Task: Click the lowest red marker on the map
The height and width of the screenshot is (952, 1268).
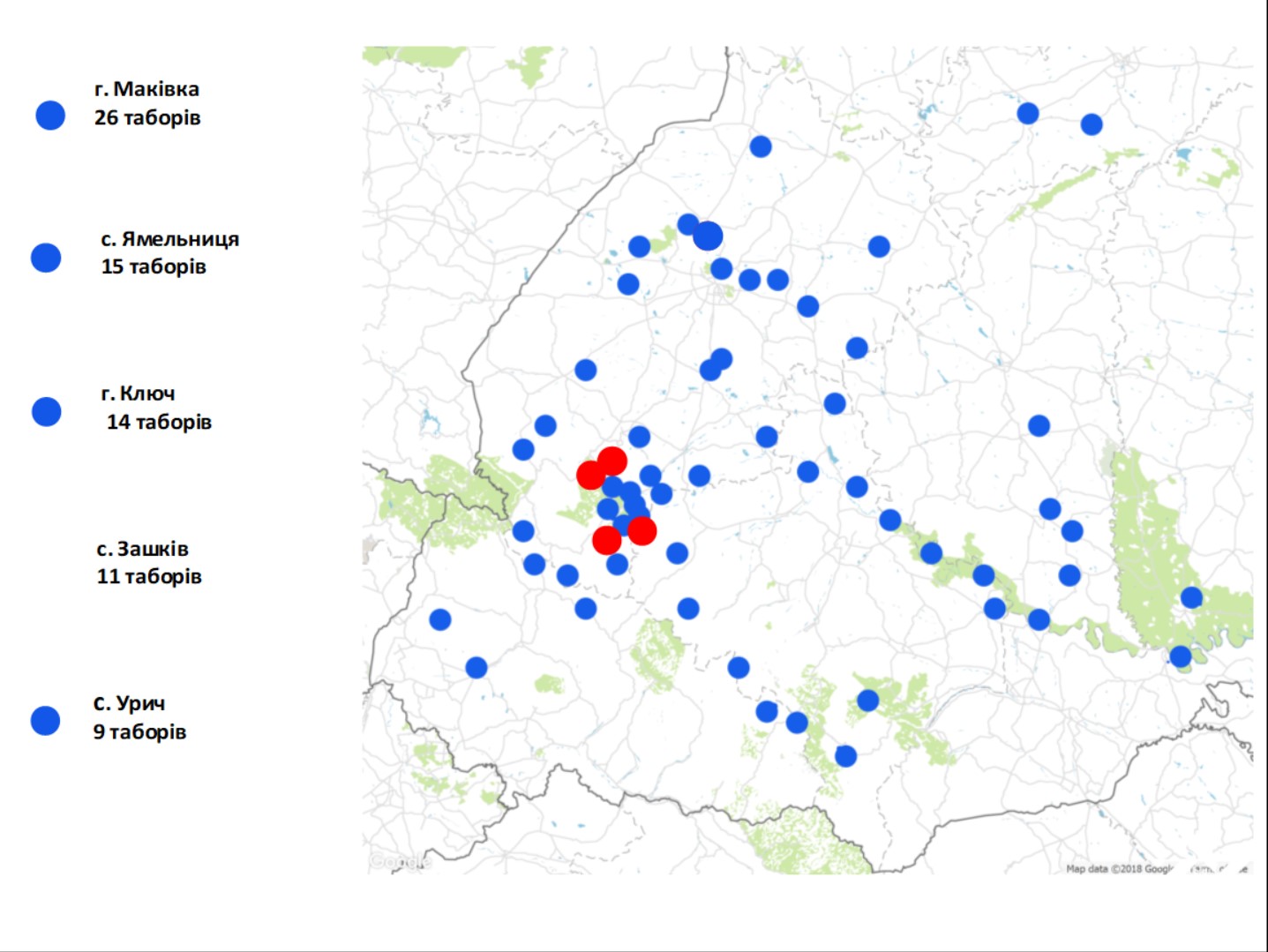Action: pos(606,539)
